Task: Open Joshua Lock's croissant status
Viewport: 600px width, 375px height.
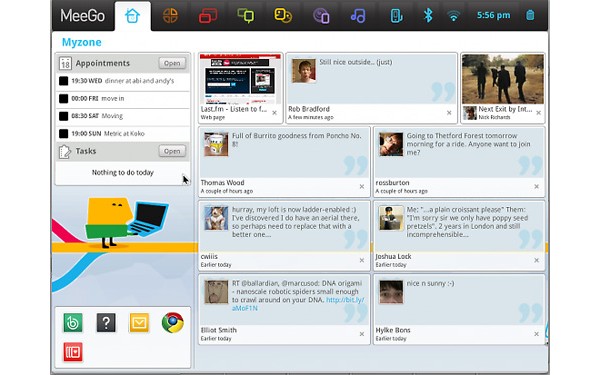Action: (467, 222)
